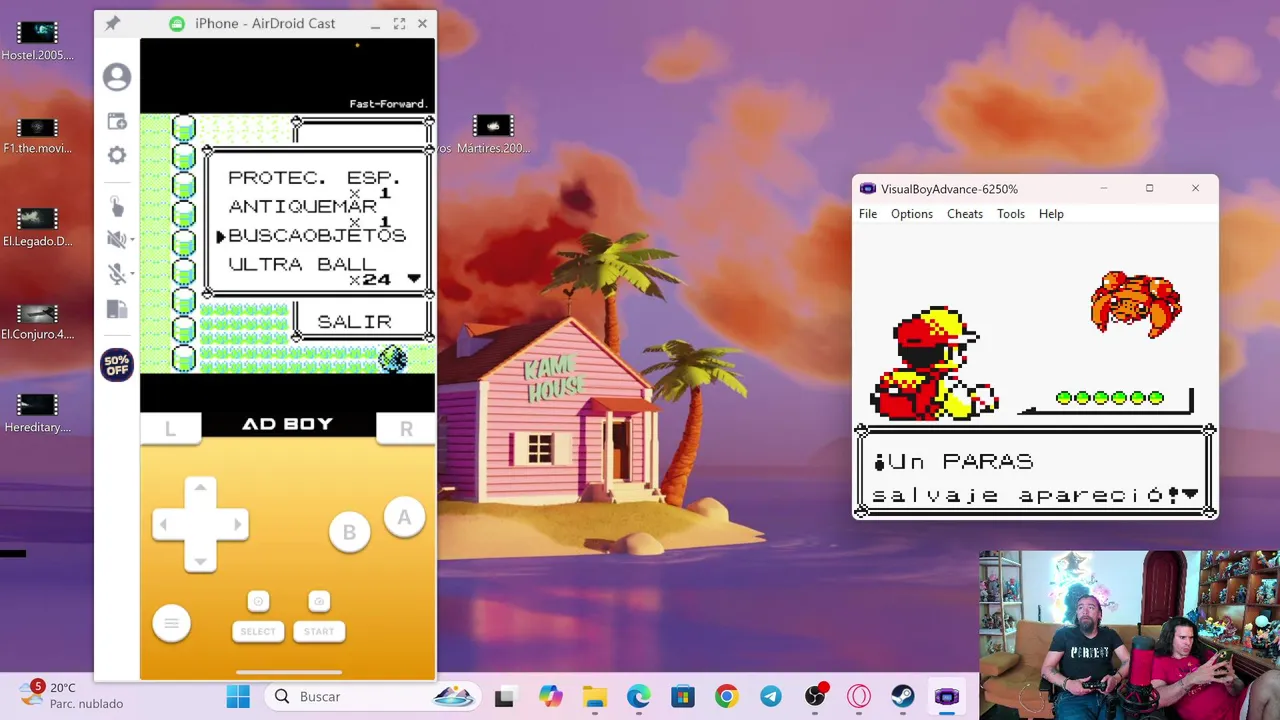Viewport: 1280px width, 720px height.
Task: Open the AirDroid account profile icon
Action: 117,77
